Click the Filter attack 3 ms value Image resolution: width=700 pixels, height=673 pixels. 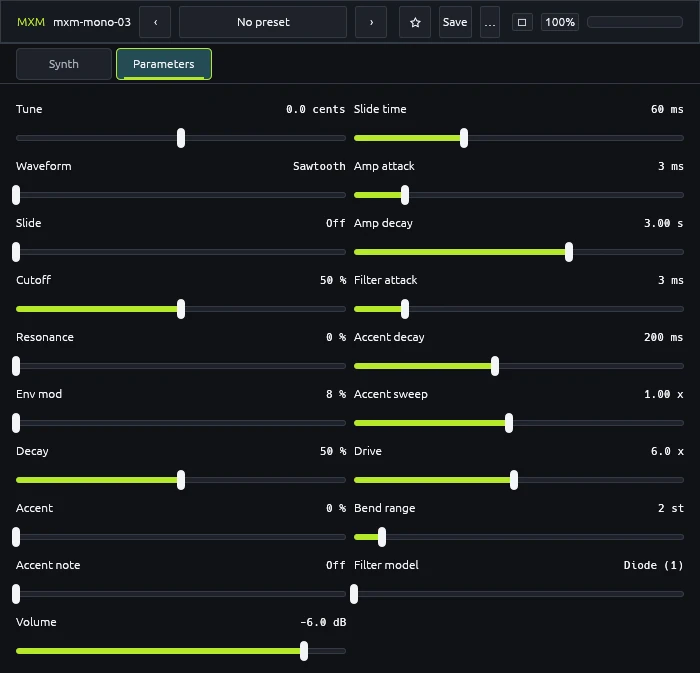(x=671, y=280)
